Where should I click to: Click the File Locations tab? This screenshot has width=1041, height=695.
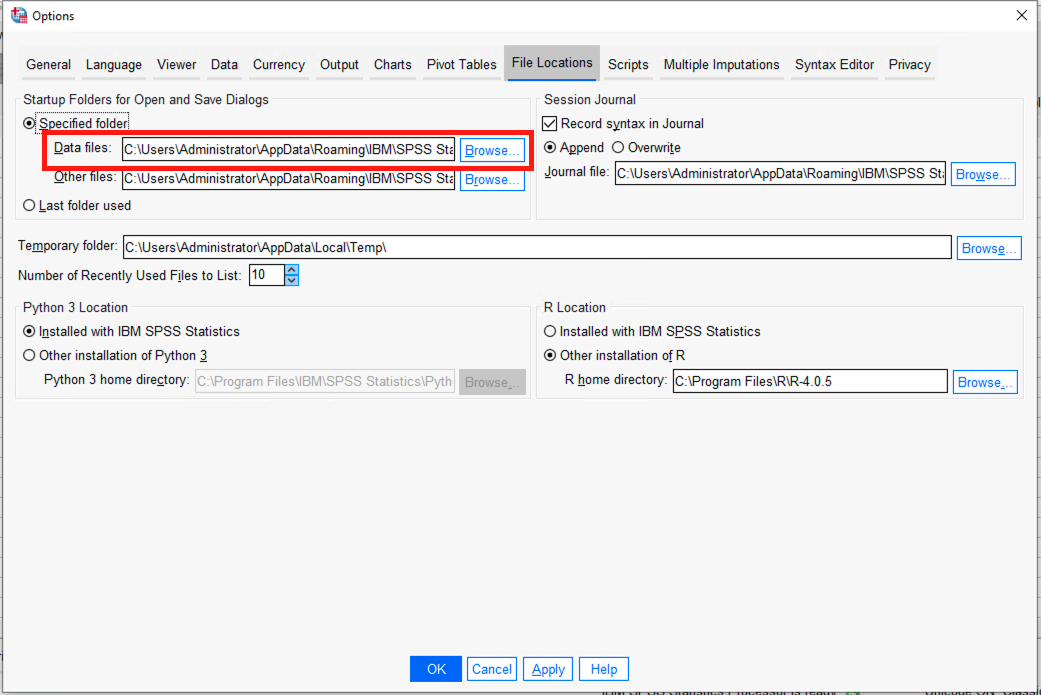pos(552,63)
